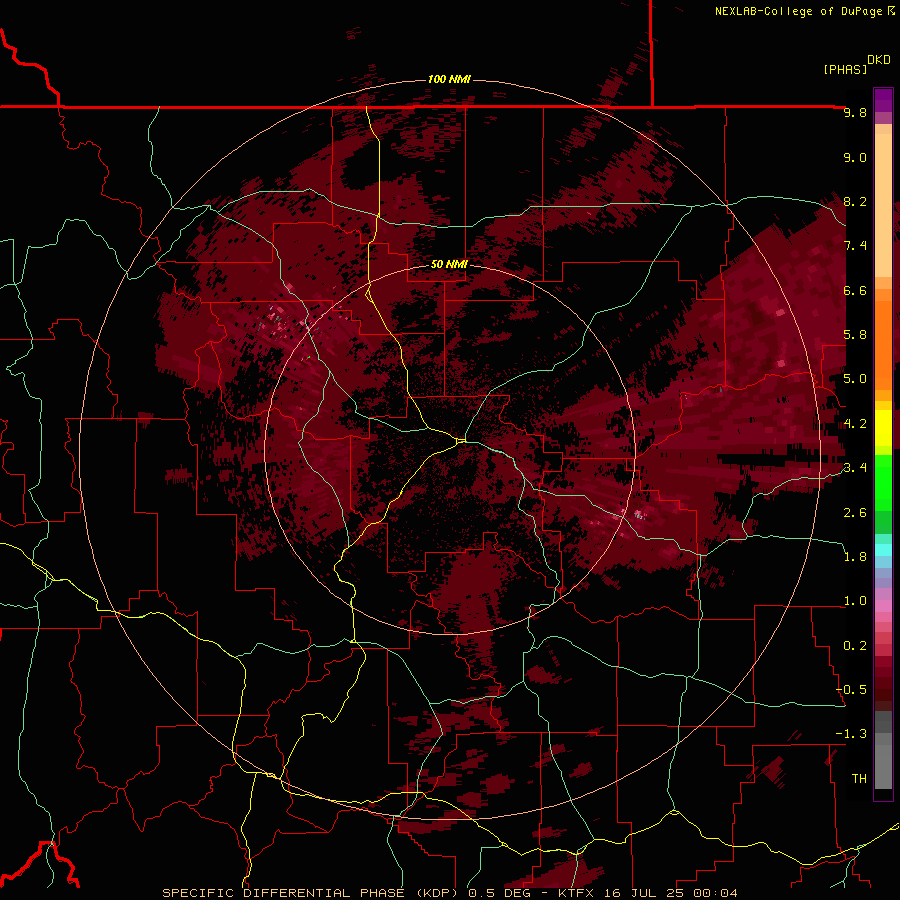The image size is (900, 900).
Task: Click the 4.2 legend value
Action: (x=855, y=424)
